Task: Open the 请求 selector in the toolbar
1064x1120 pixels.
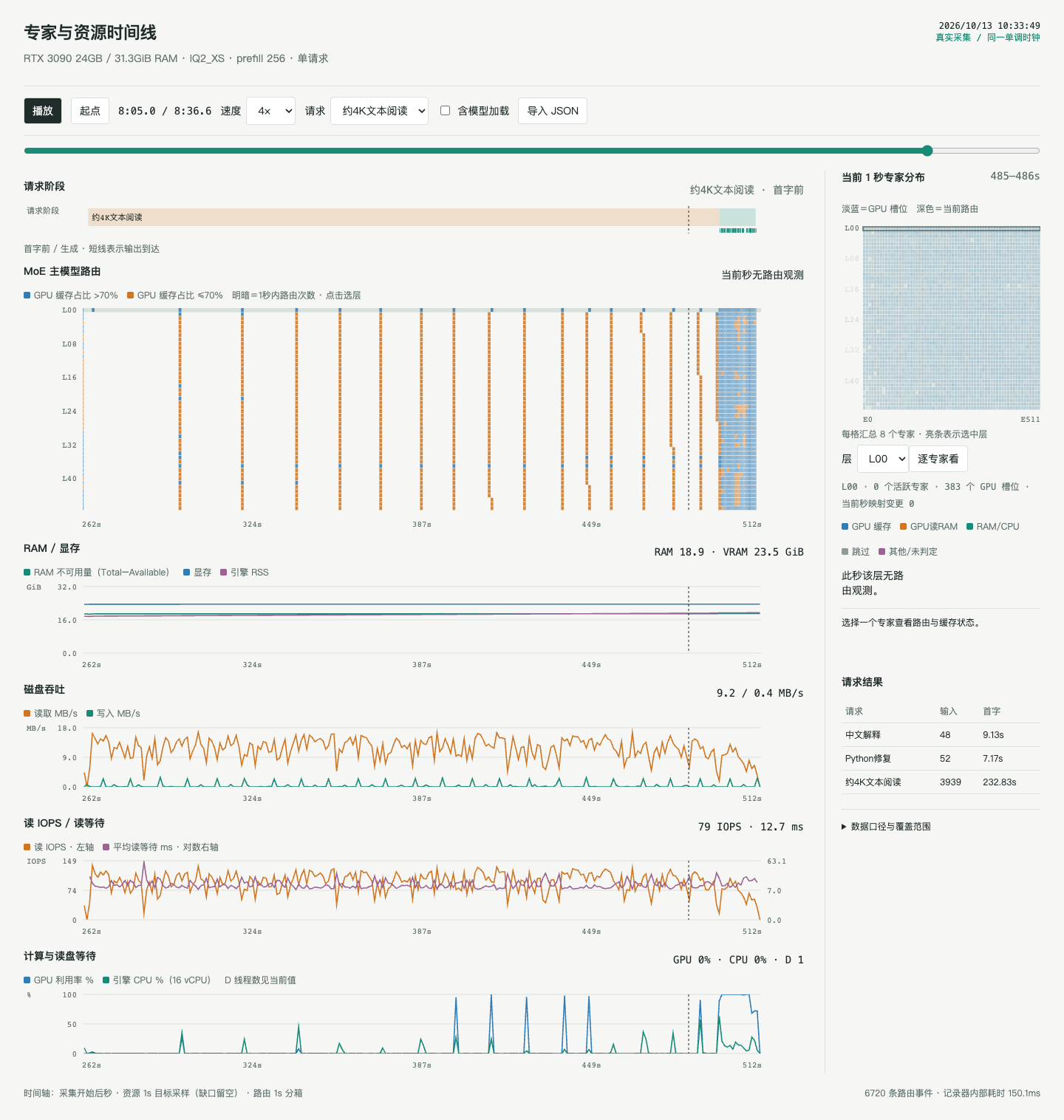Action: pyautogui.click(x=379, y=111)
